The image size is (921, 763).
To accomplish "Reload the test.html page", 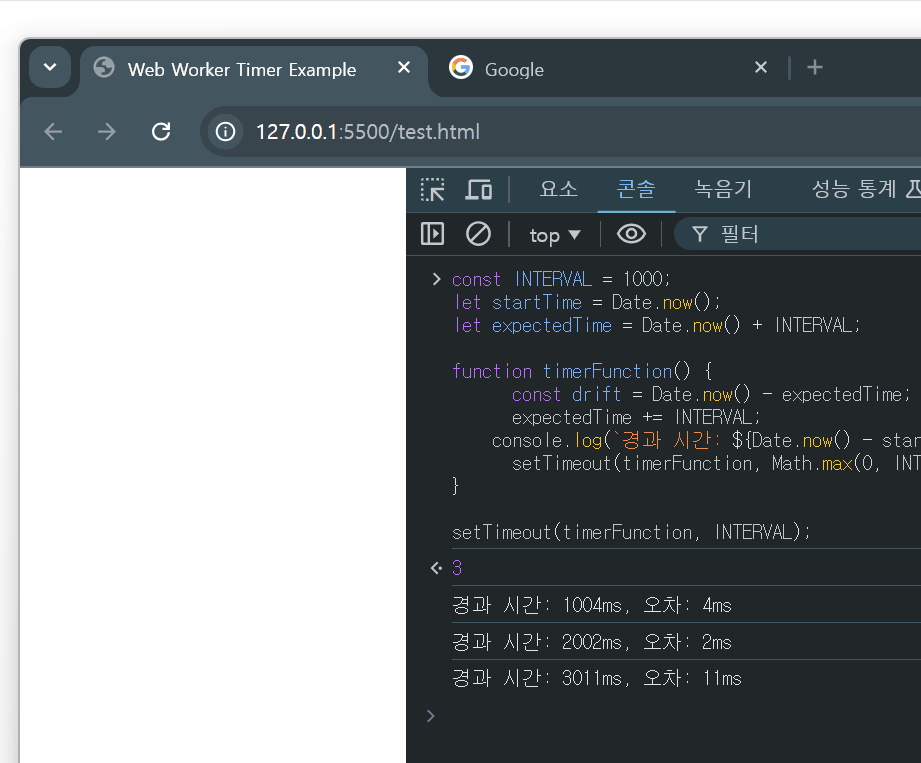I will [161, 132].
